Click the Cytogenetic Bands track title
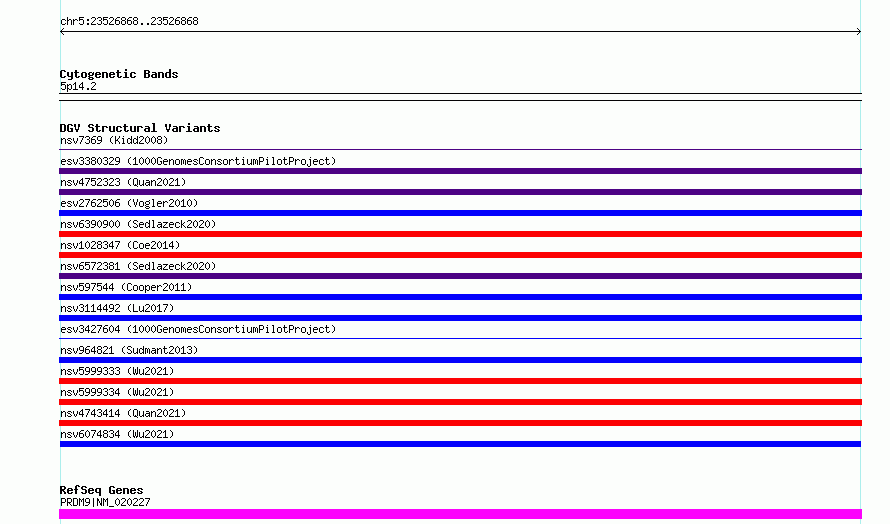 (x=119, y=74)
